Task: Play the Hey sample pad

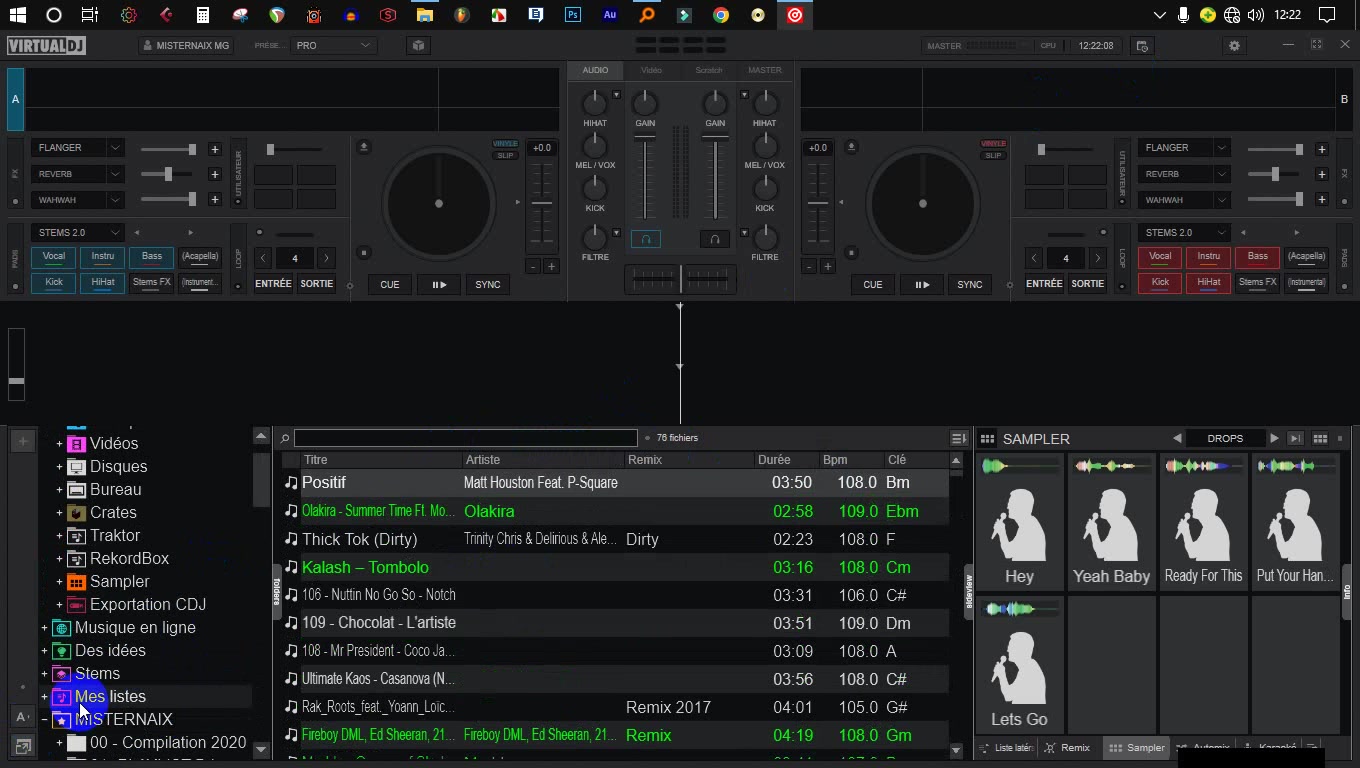Action: click(1020, 522)
